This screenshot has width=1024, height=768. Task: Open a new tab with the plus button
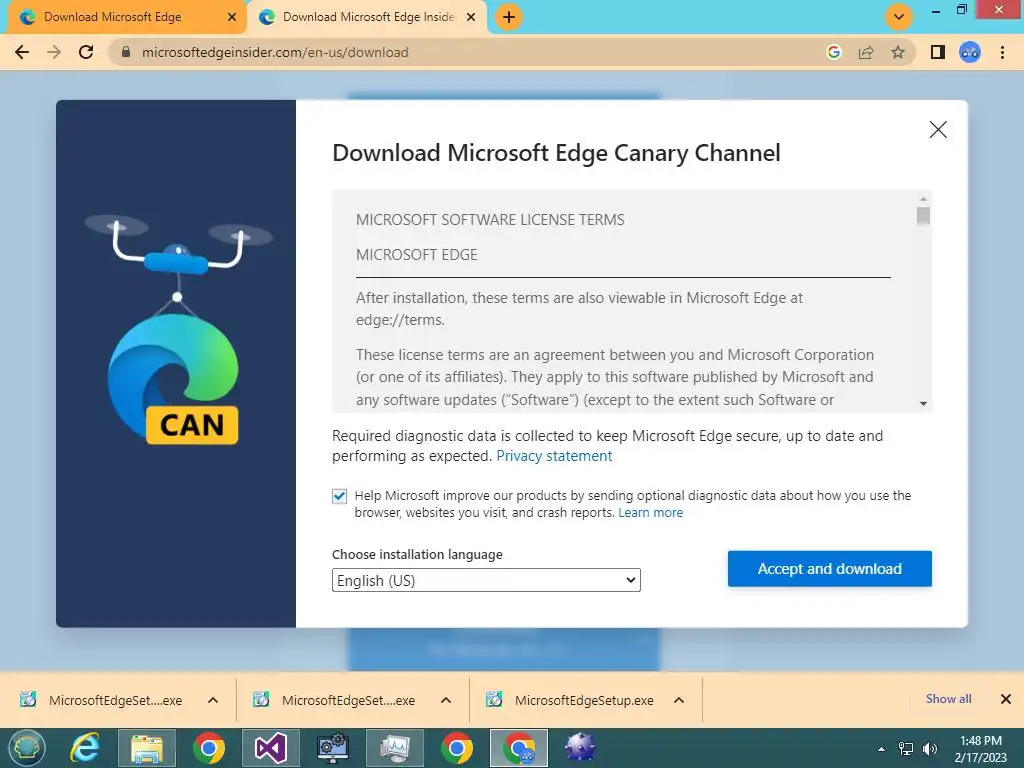pyautogui.click(x=509, y=17)
